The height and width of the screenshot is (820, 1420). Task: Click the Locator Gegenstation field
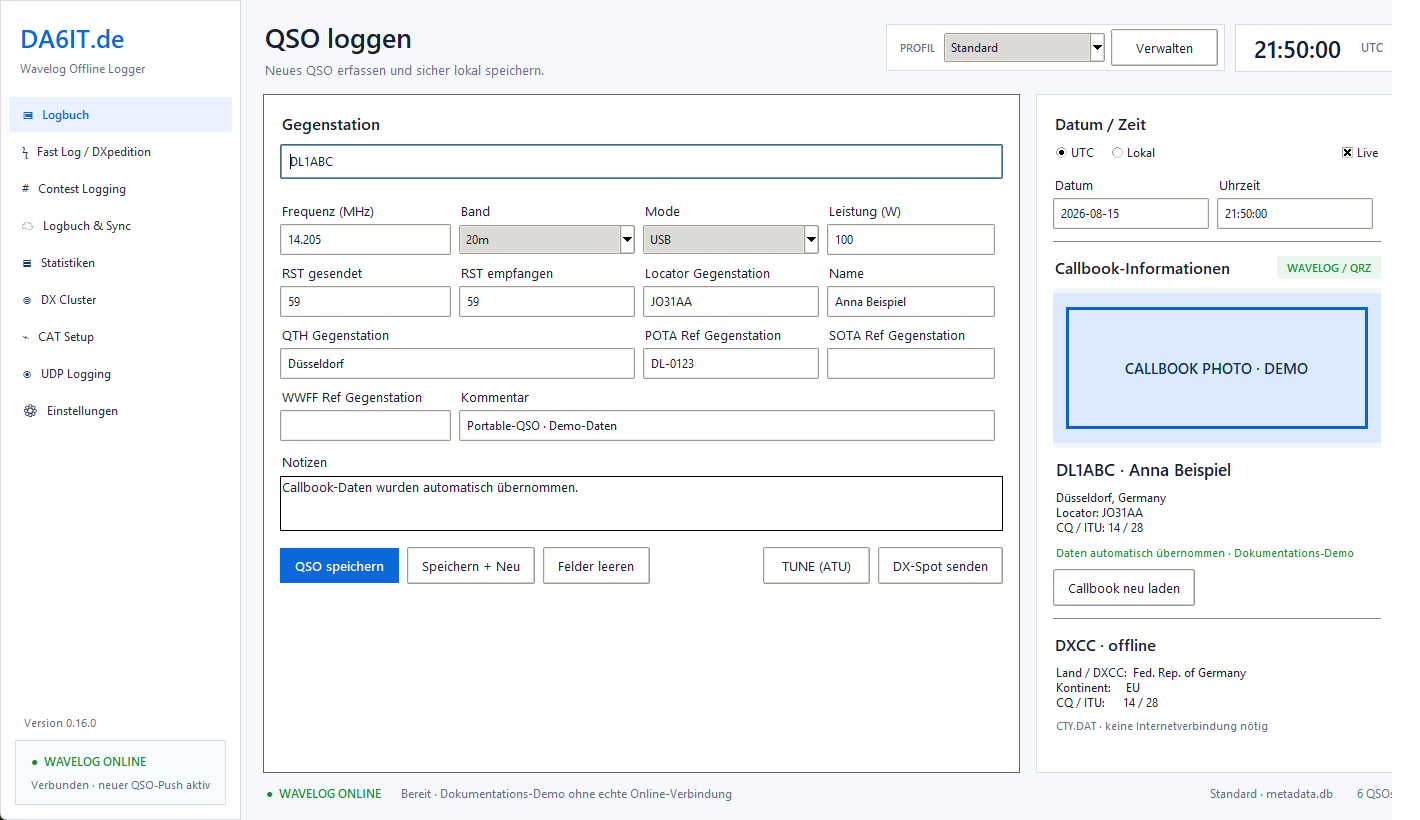click(731, 302)
